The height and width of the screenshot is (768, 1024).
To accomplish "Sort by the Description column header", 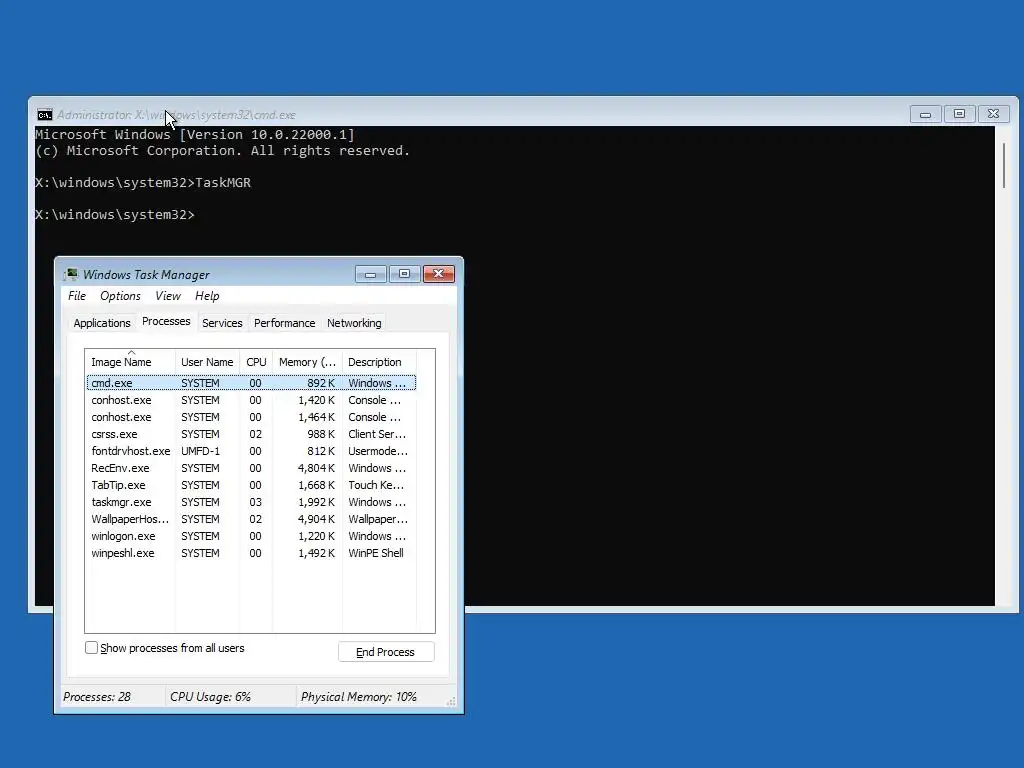I will 379,362.
